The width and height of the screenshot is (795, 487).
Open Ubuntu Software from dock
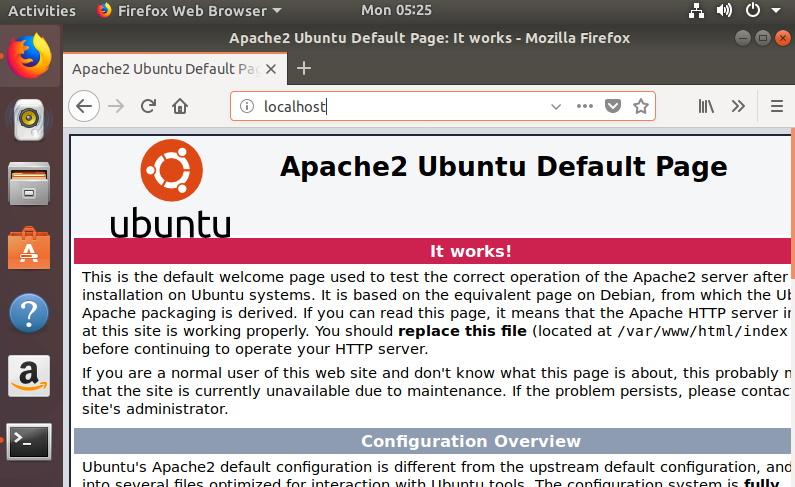pyautogui.click(x=29, y=248)
